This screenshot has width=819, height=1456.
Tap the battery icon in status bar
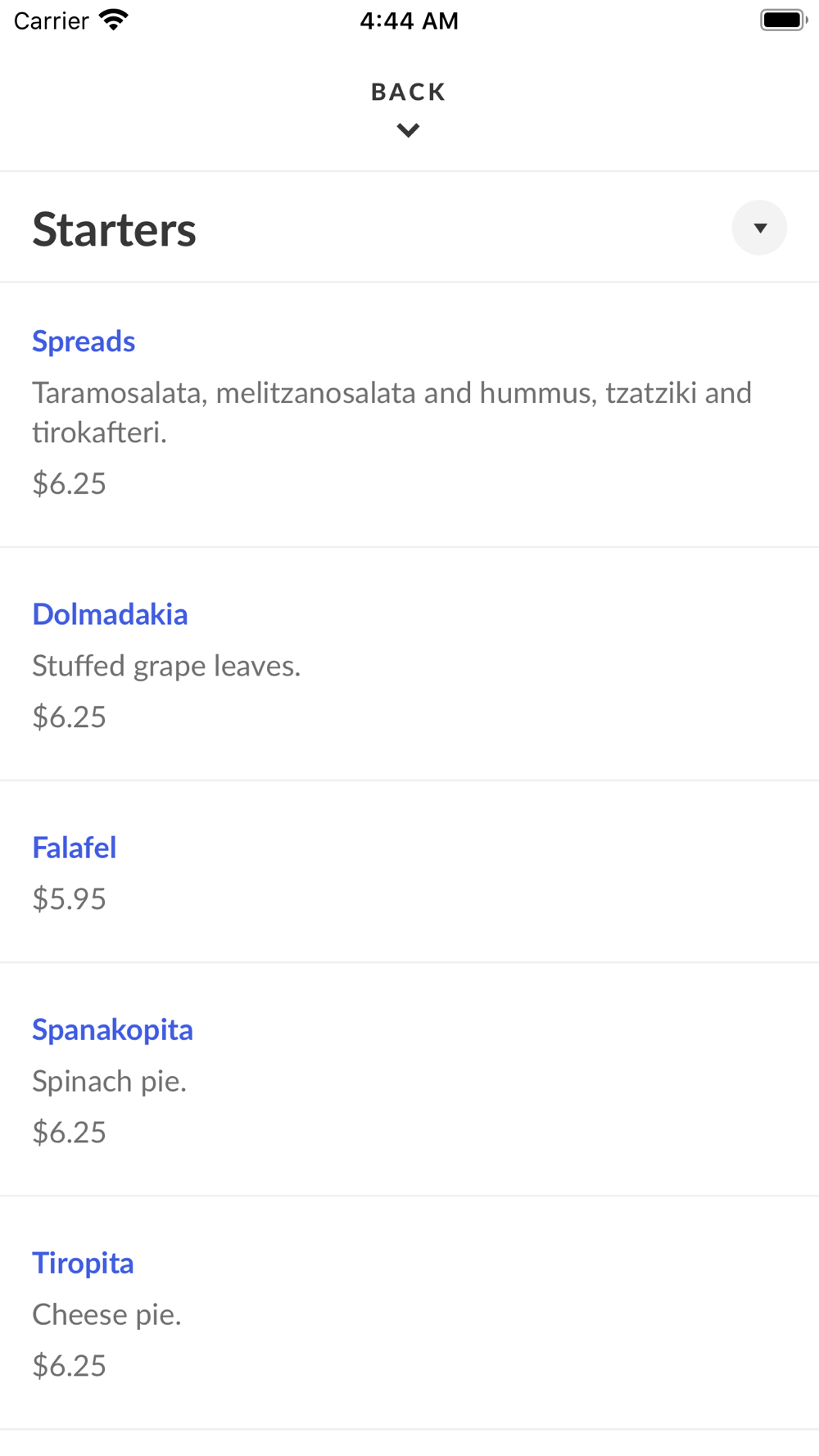pos(783,20)
